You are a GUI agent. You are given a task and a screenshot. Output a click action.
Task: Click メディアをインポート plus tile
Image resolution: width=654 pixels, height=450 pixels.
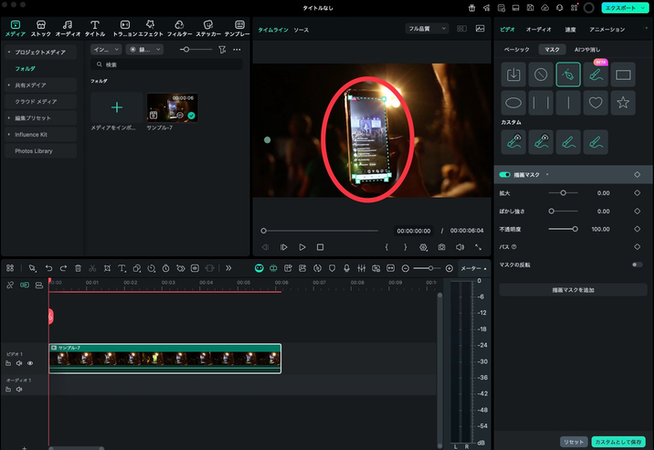[117, 108]
